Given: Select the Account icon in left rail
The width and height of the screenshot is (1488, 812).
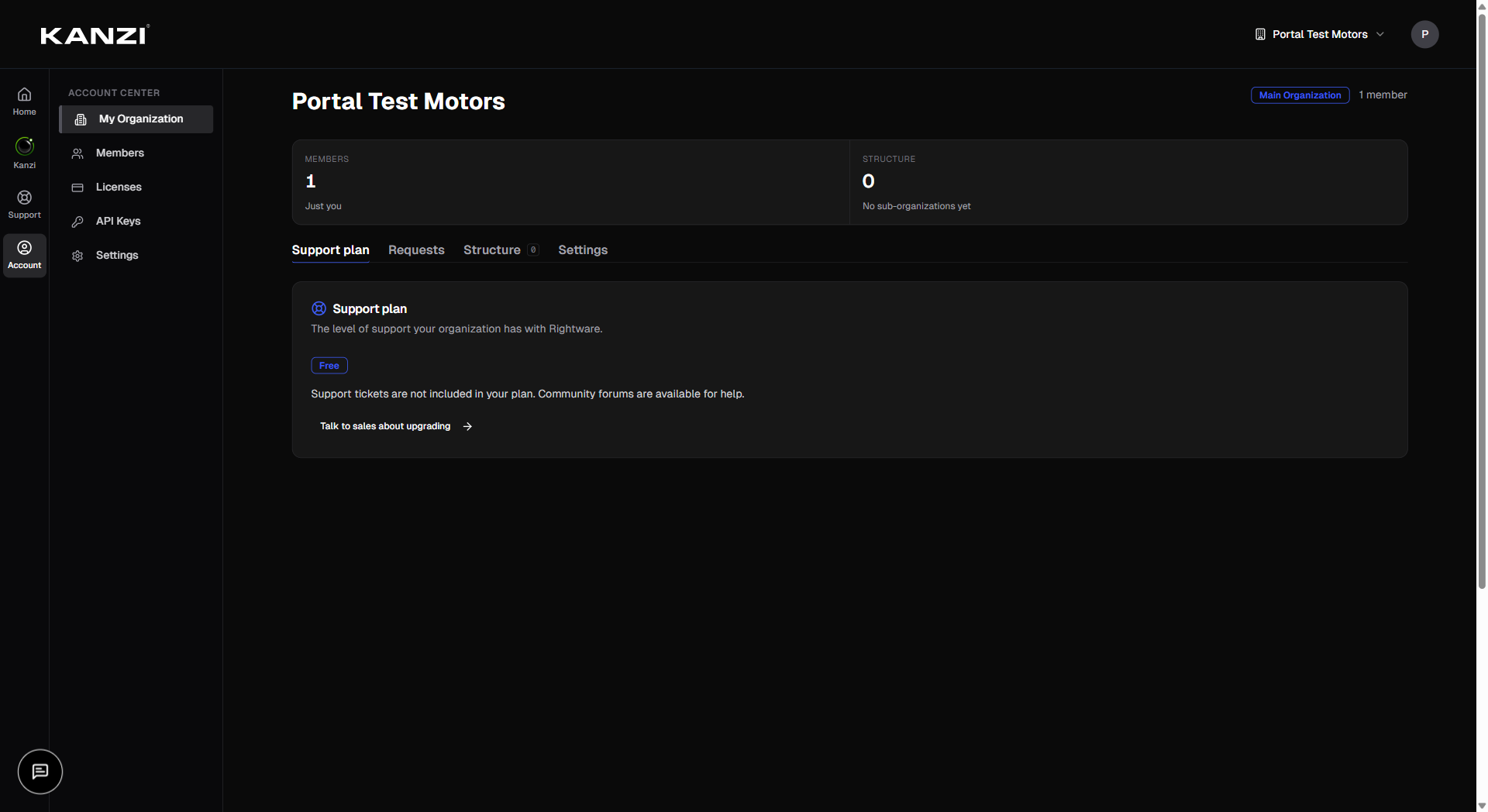Looking at the screenshot, I should click(24, 247).
